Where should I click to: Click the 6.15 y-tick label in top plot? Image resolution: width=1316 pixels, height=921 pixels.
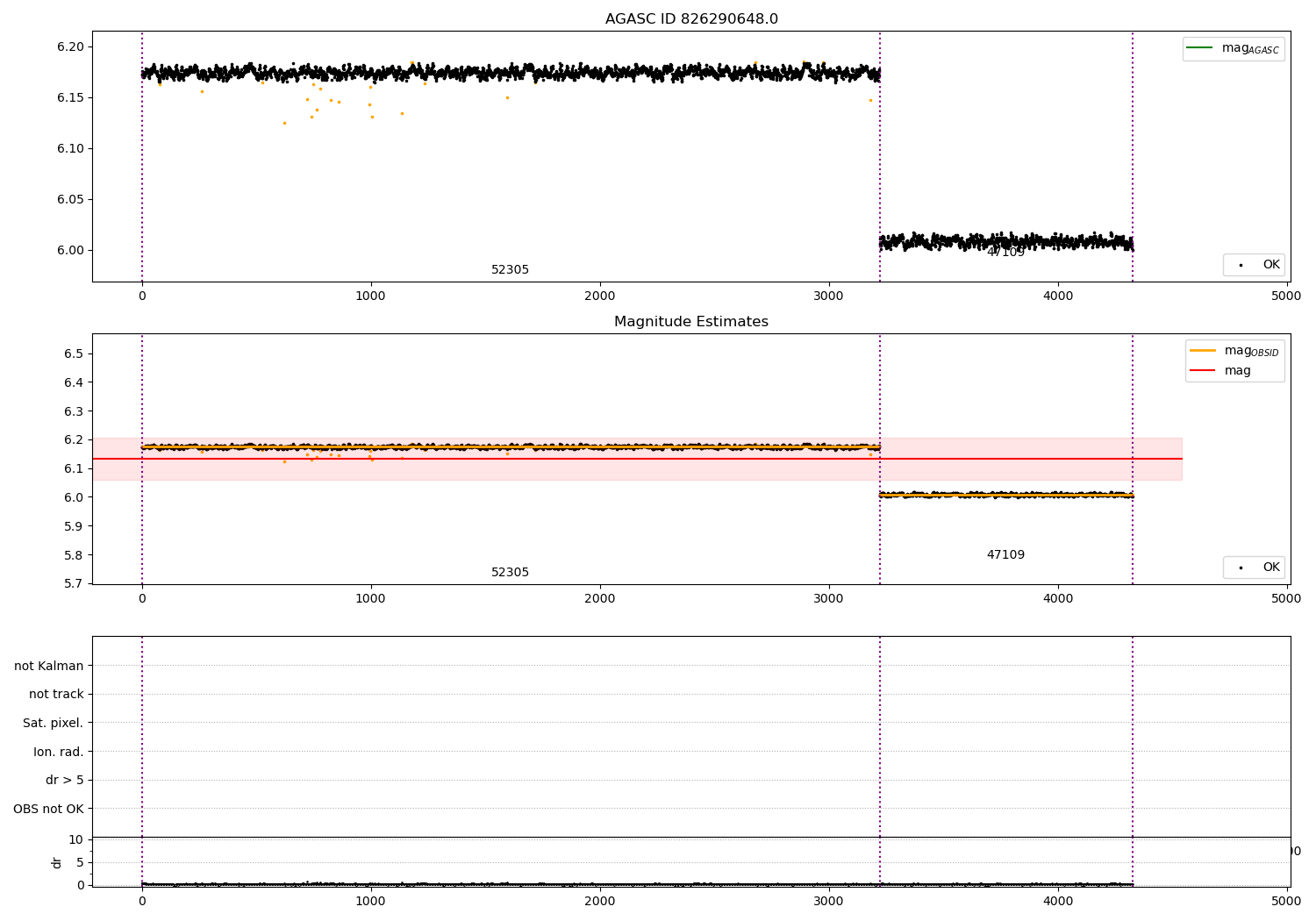tap(70, 97)
